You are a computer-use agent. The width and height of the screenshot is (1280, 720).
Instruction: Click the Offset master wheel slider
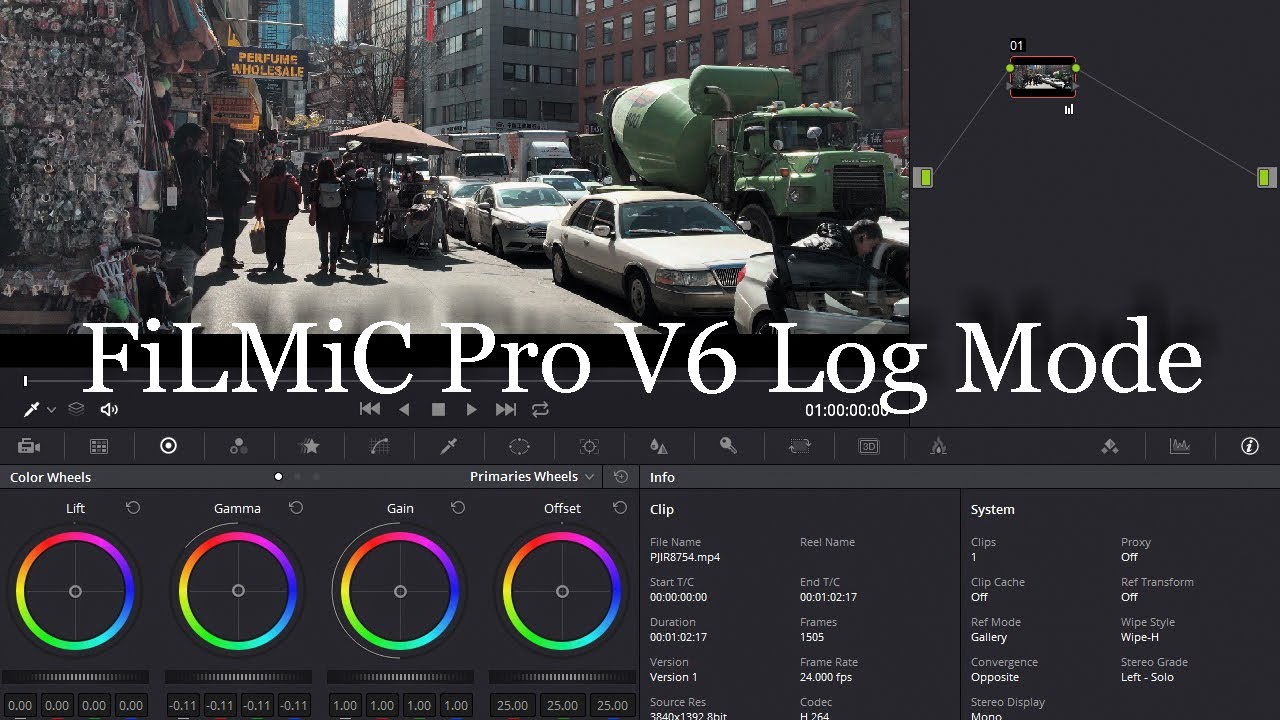click(562, 677)
